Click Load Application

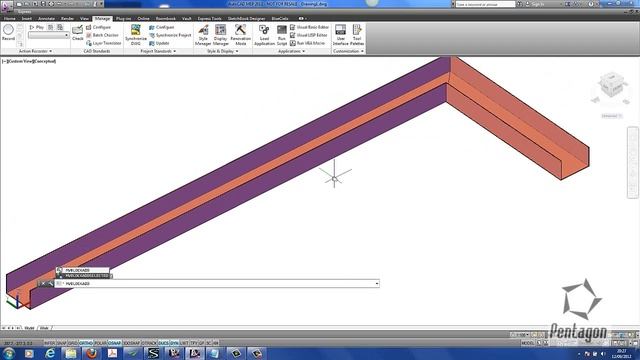click(x=264, y=35)
